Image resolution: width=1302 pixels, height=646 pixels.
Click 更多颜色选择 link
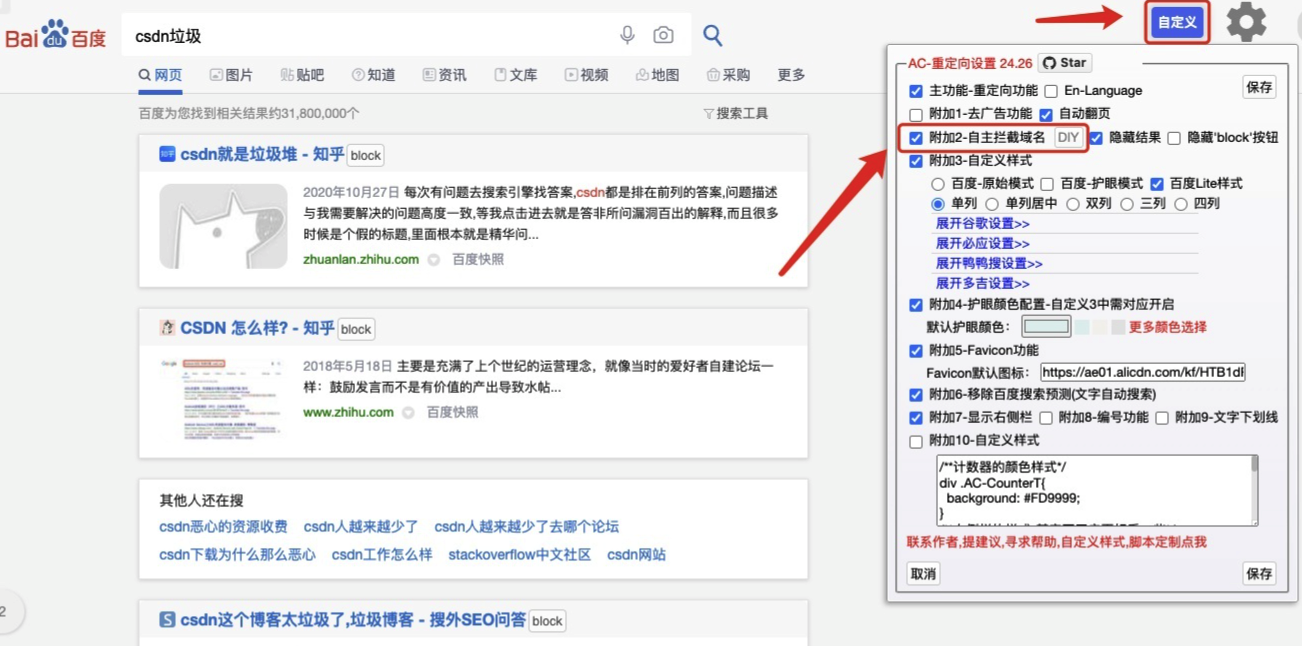1167,327
